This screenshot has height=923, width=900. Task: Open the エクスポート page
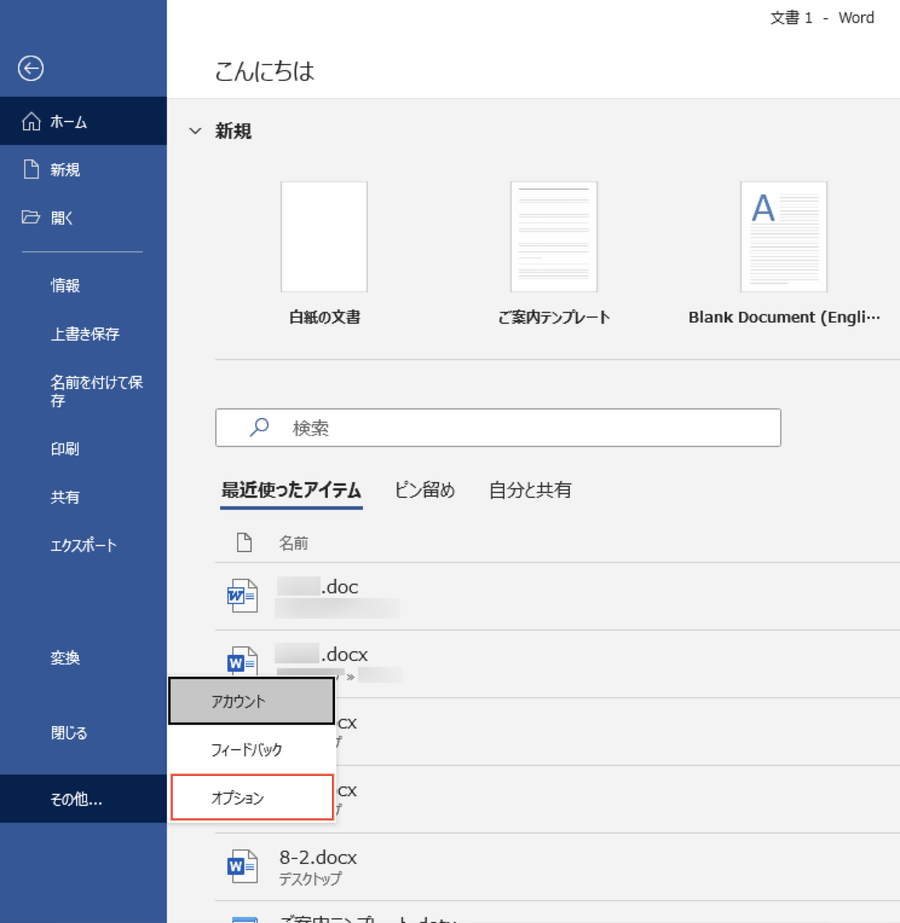tap(83, 546)
